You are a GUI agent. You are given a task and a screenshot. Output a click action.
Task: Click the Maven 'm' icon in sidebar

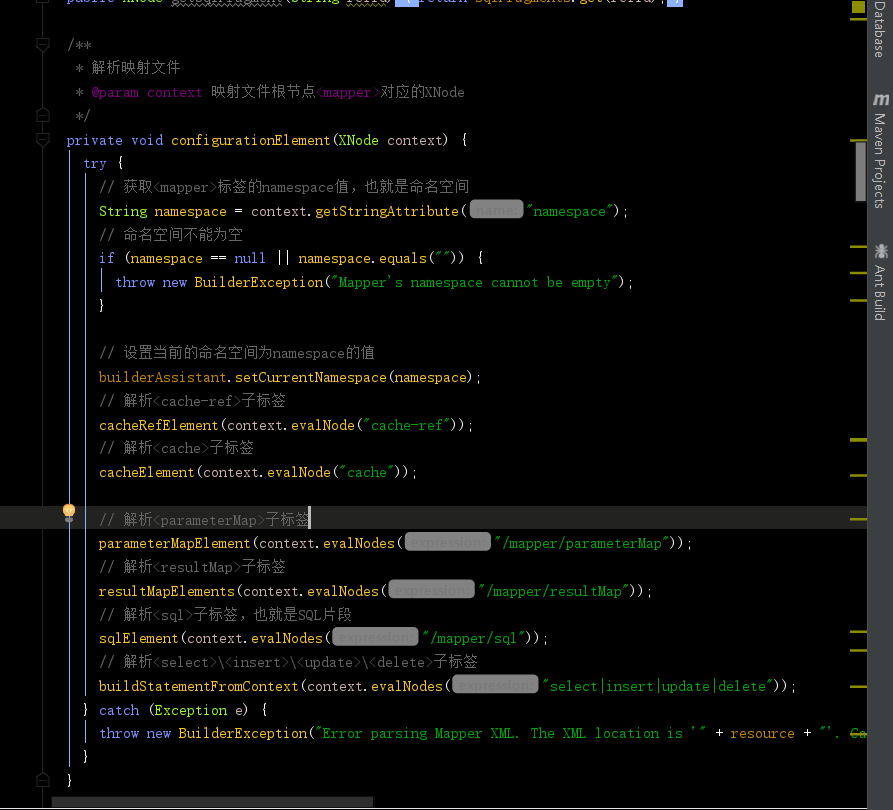tap(880, 100)
